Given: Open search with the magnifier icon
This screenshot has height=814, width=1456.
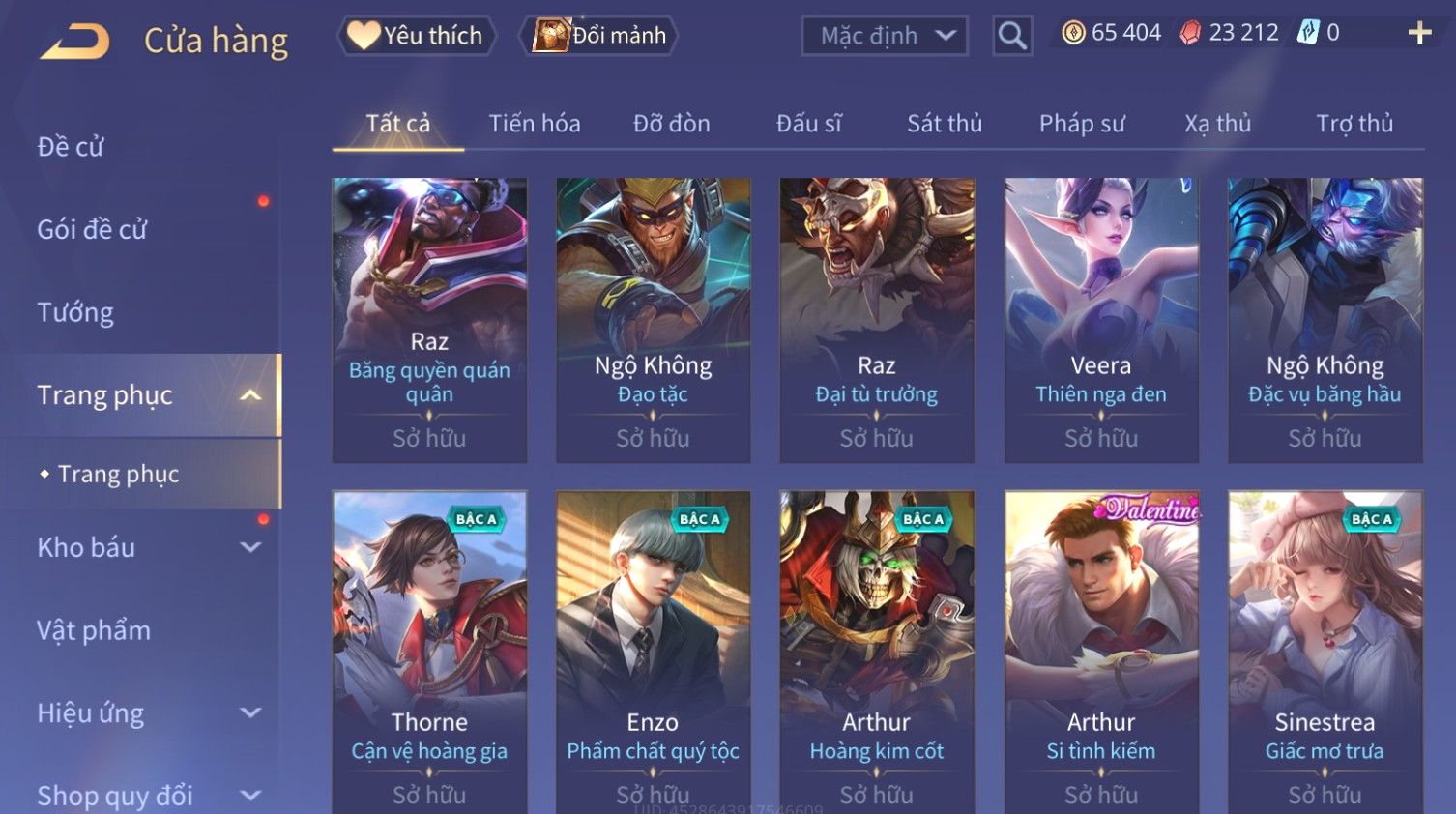Looking at the screenshot, I should point(1012,36).
